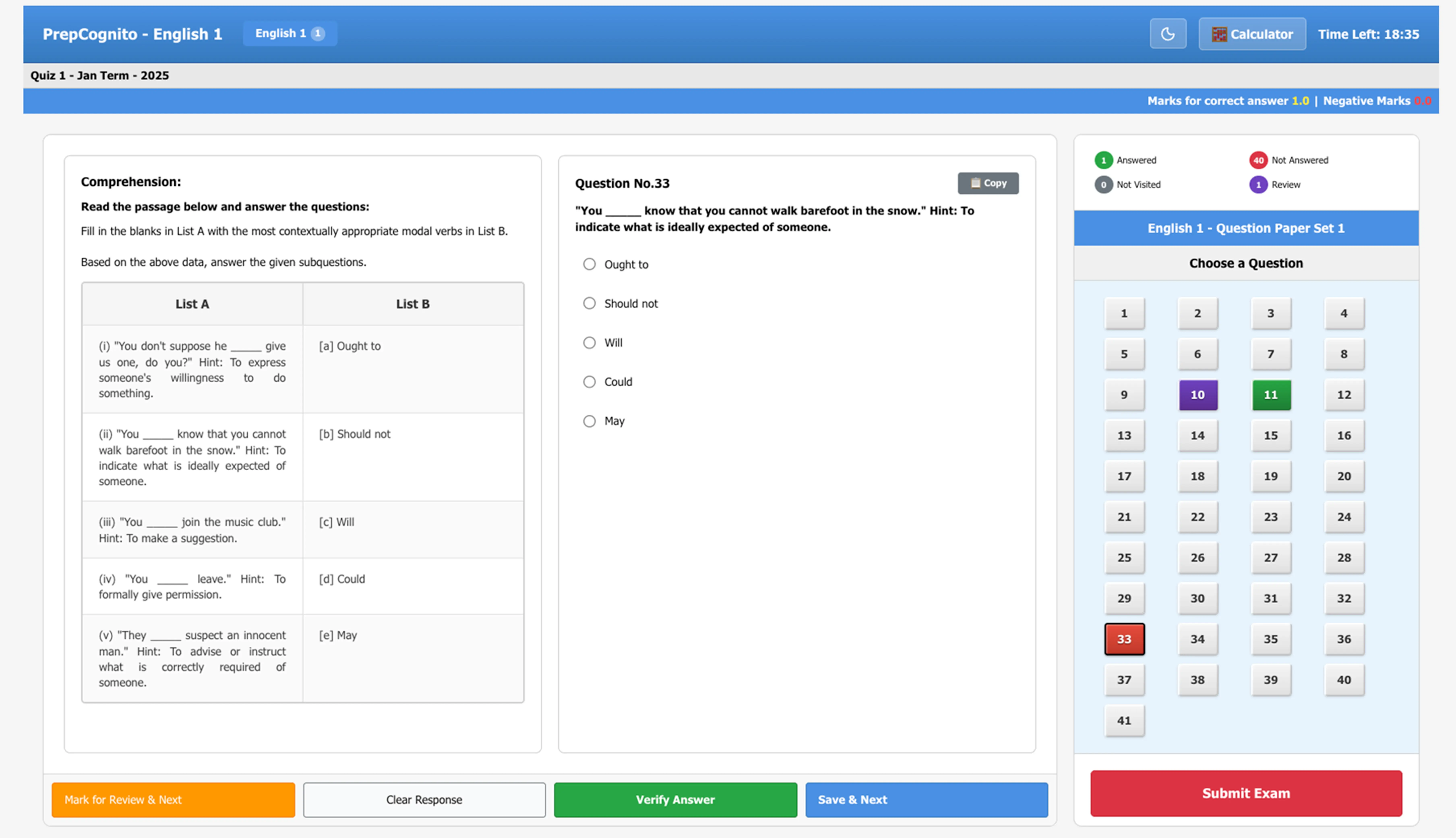Viewport: 1456px width, 838px height.
Task: Navigate to question 5
Action: pyautogui.click(x=1124, y=354)
